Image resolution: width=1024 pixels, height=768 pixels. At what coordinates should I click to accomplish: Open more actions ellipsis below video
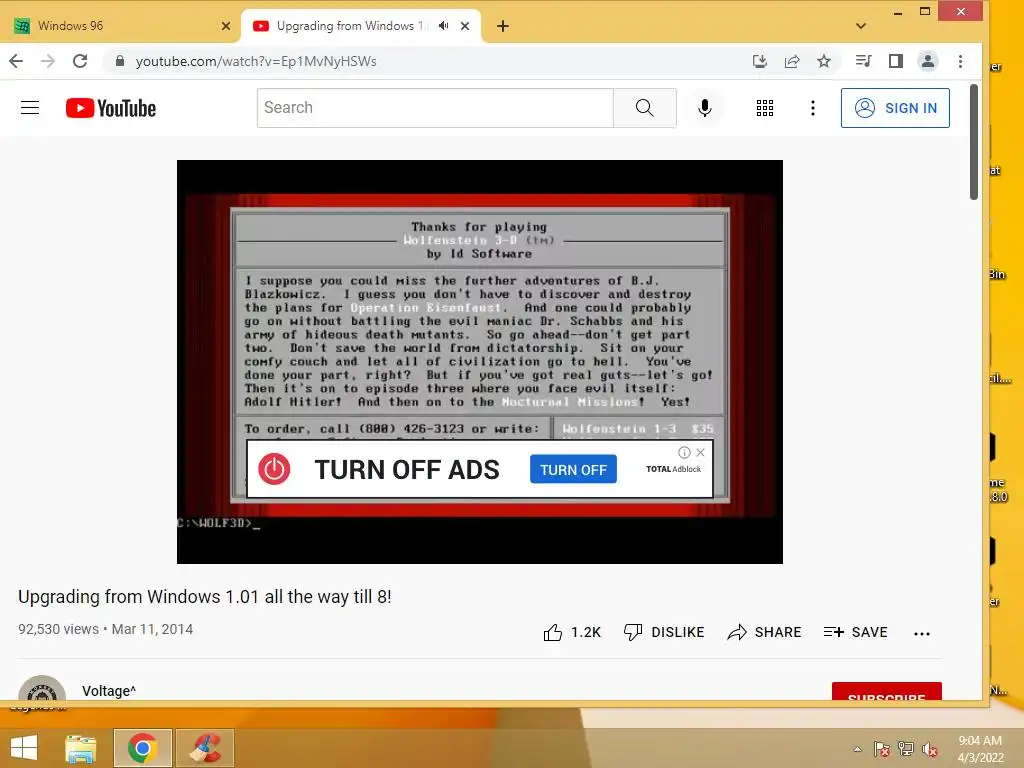click(x=921, y=633)
